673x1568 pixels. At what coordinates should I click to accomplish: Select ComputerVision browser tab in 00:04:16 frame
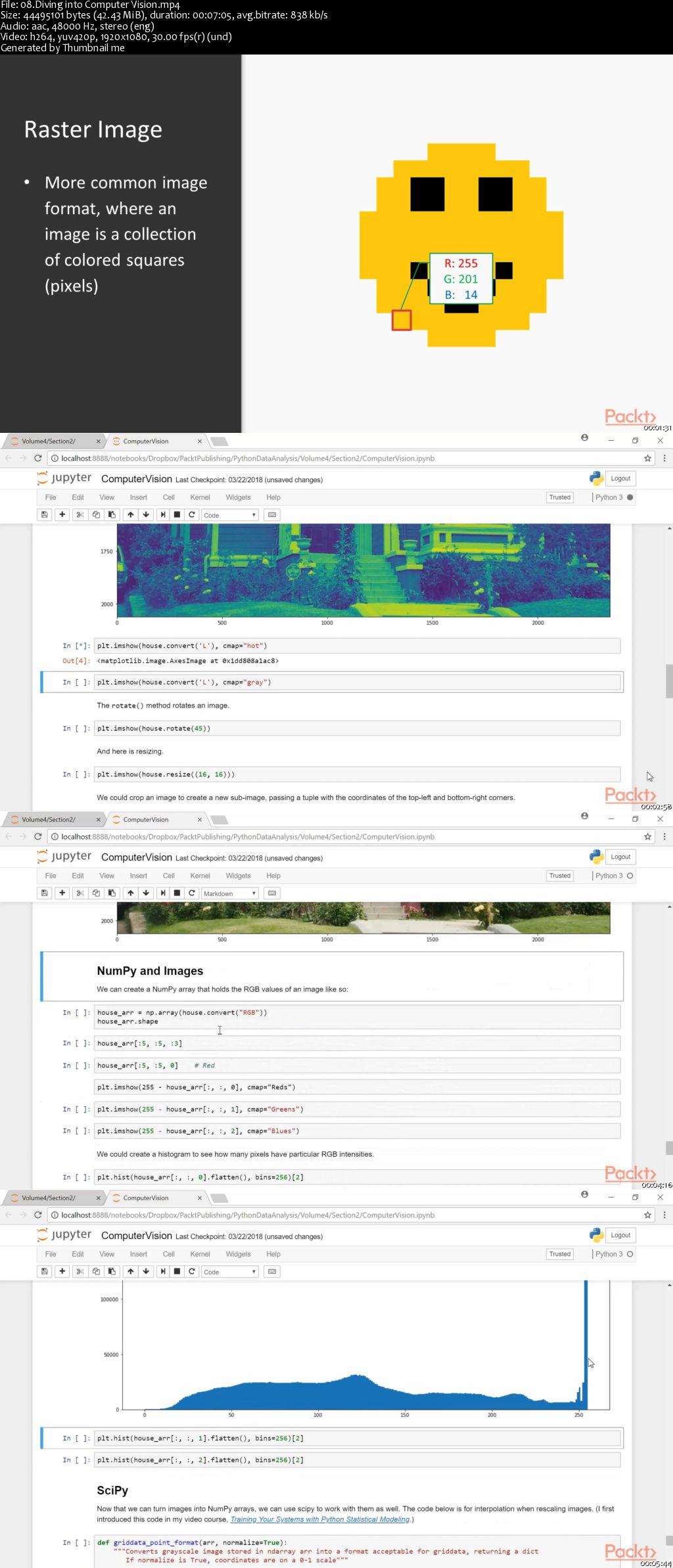(154, 819)
